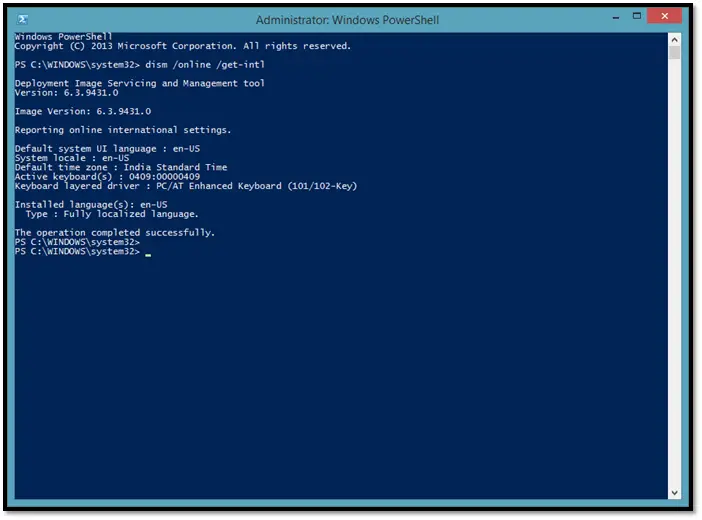Open the PowerShell window system menu icon
The height and width of the screenshot is (520, 702).
[23, 19]
